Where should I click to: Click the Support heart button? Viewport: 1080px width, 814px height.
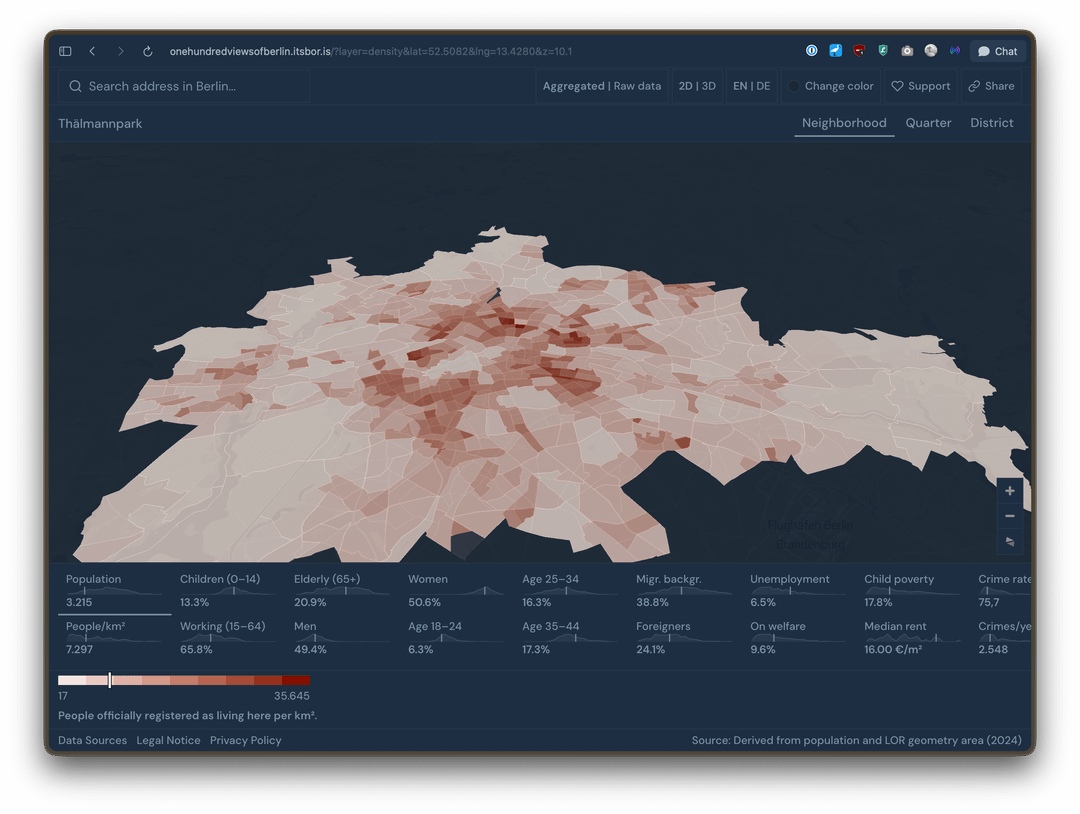(920, 86)
